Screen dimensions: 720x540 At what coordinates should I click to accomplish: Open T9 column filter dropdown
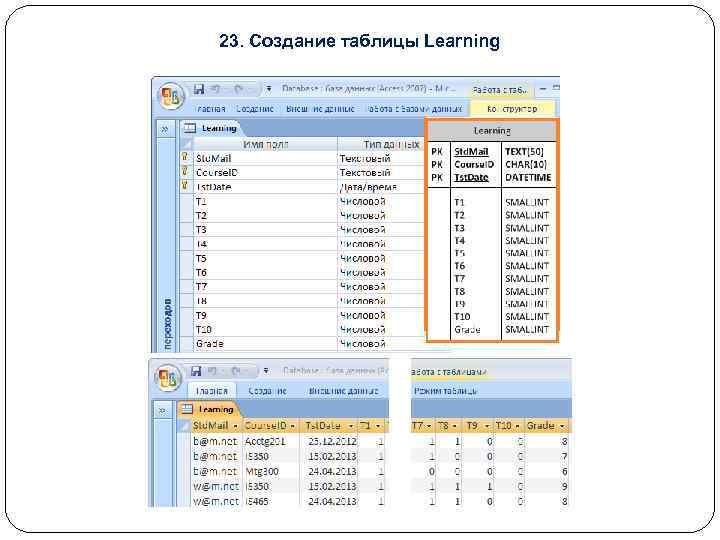(x=487, y=427)
